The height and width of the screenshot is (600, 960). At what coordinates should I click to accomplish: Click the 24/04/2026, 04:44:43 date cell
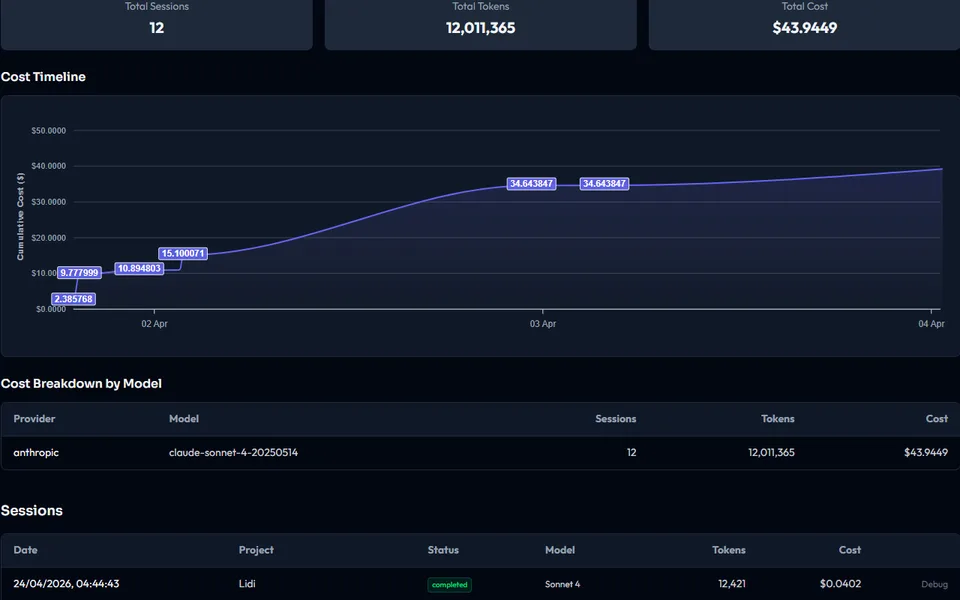pos(66,583)
